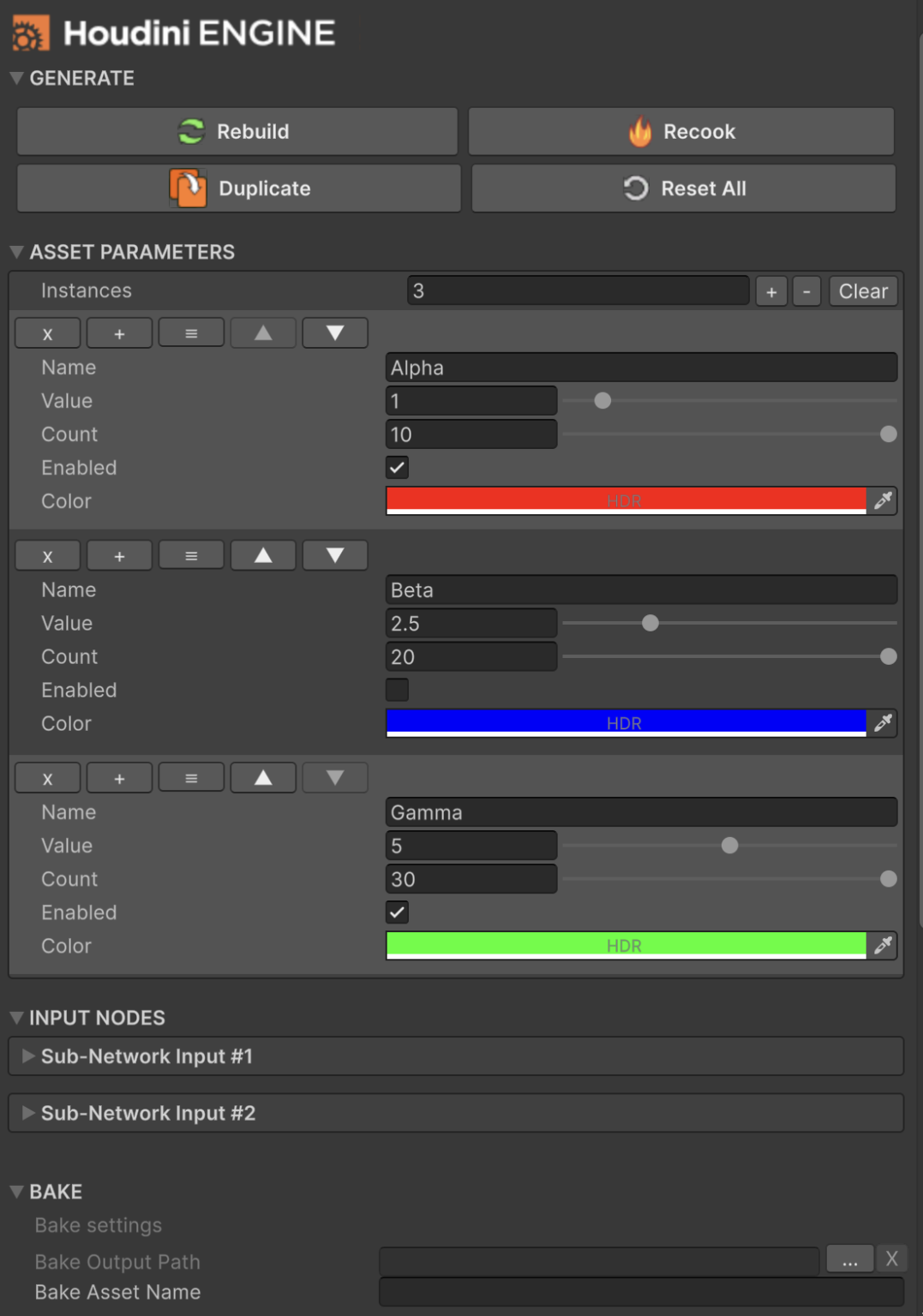Move the Beta instance down
The width and height of the screenshot is (923, 1316).
335,556
